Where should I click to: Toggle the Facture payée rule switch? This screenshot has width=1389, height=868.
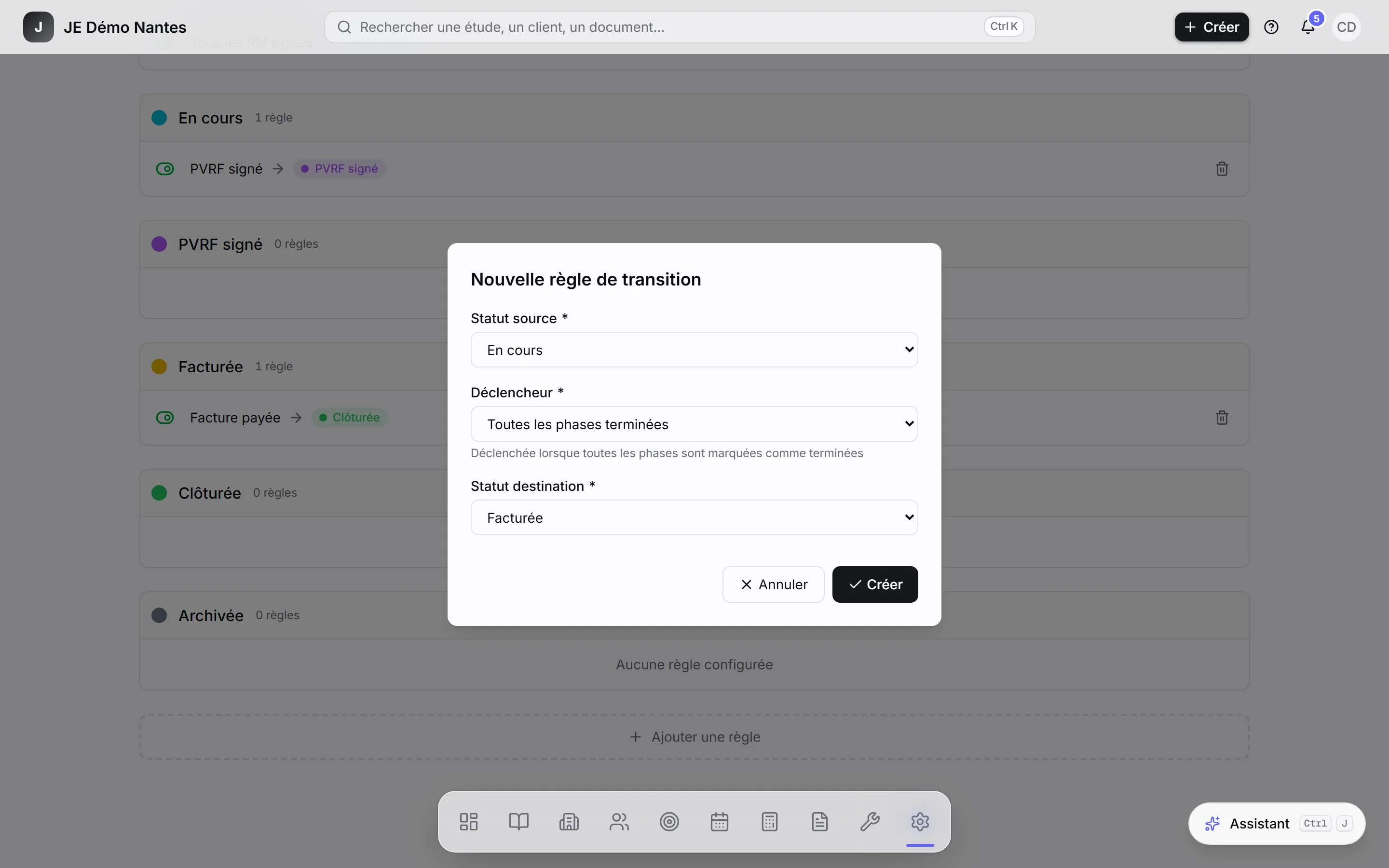point(165,417)
